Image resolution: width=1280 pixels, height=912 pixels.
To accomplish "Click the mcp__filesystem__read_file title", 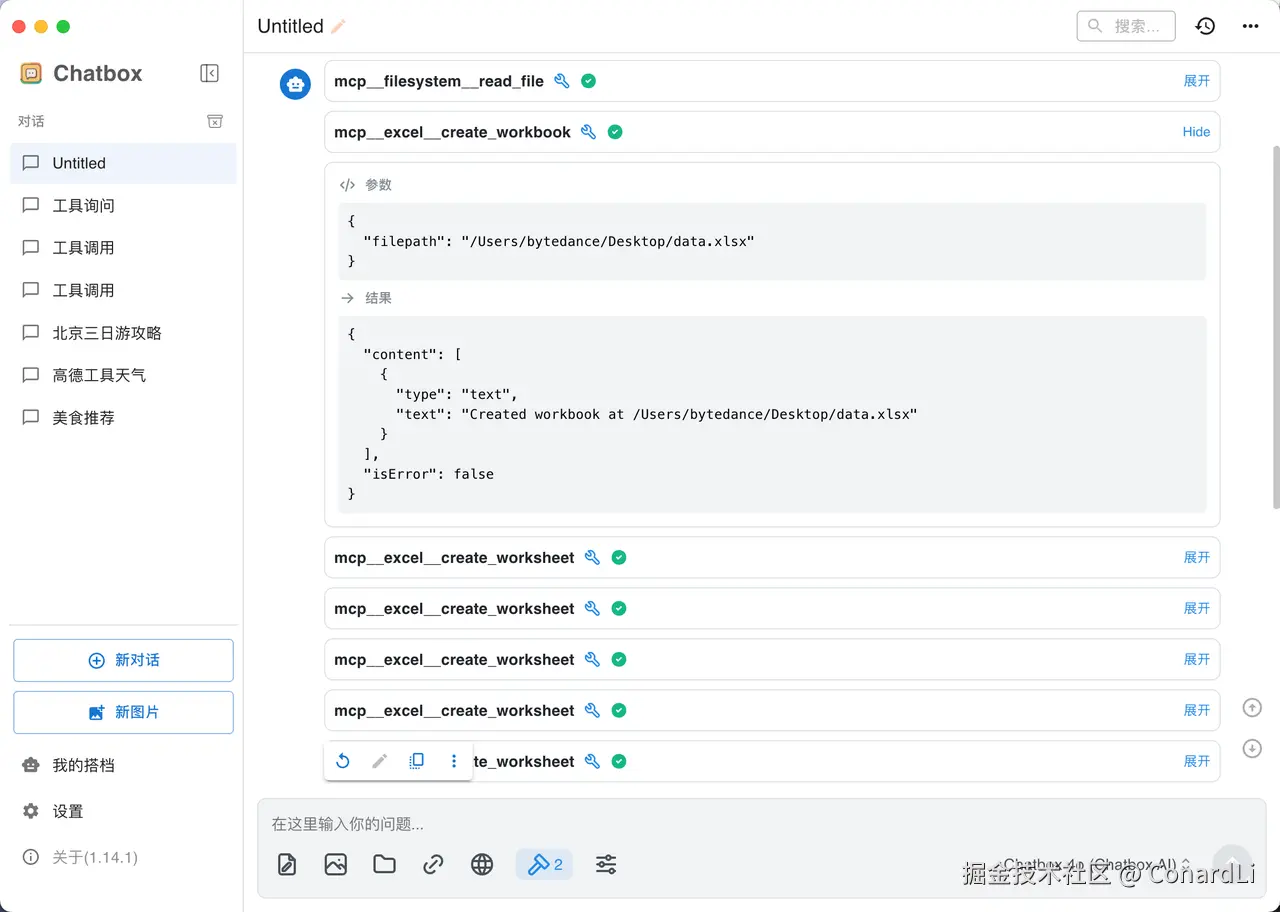I will 439,81.
